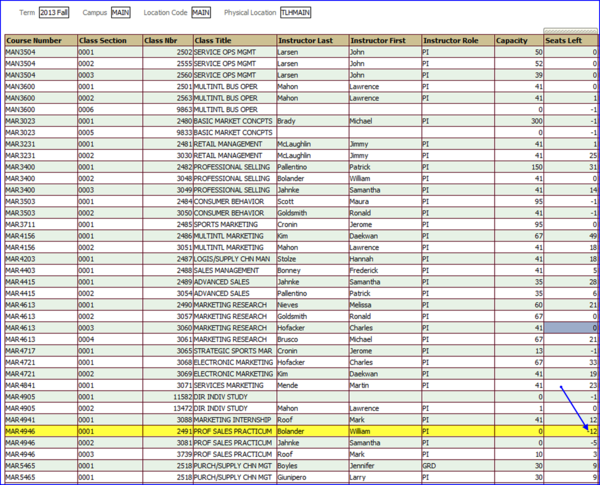Click class number 2555
The height and width of the screenshot is (485, 600).
[184, 64]
